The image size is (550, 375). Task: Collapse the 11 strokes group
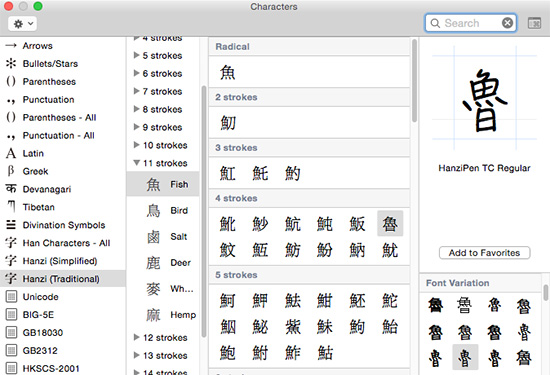pyautogui.click(x=137, y=163)
